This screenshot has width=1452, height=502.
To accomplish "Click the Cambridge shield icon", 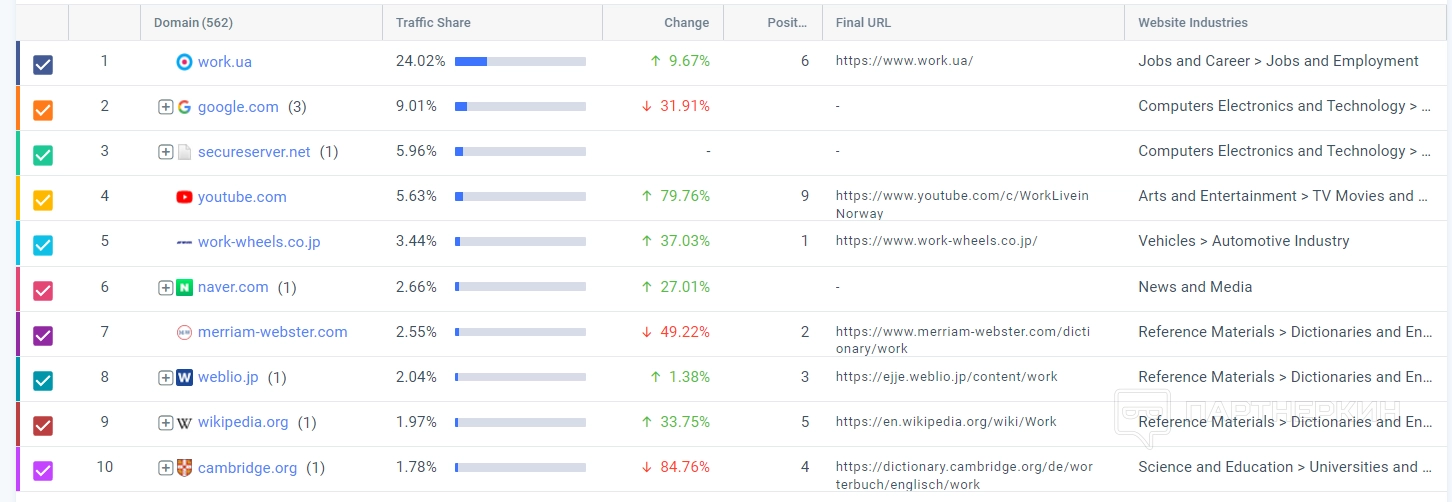I will tap(184, 468).
